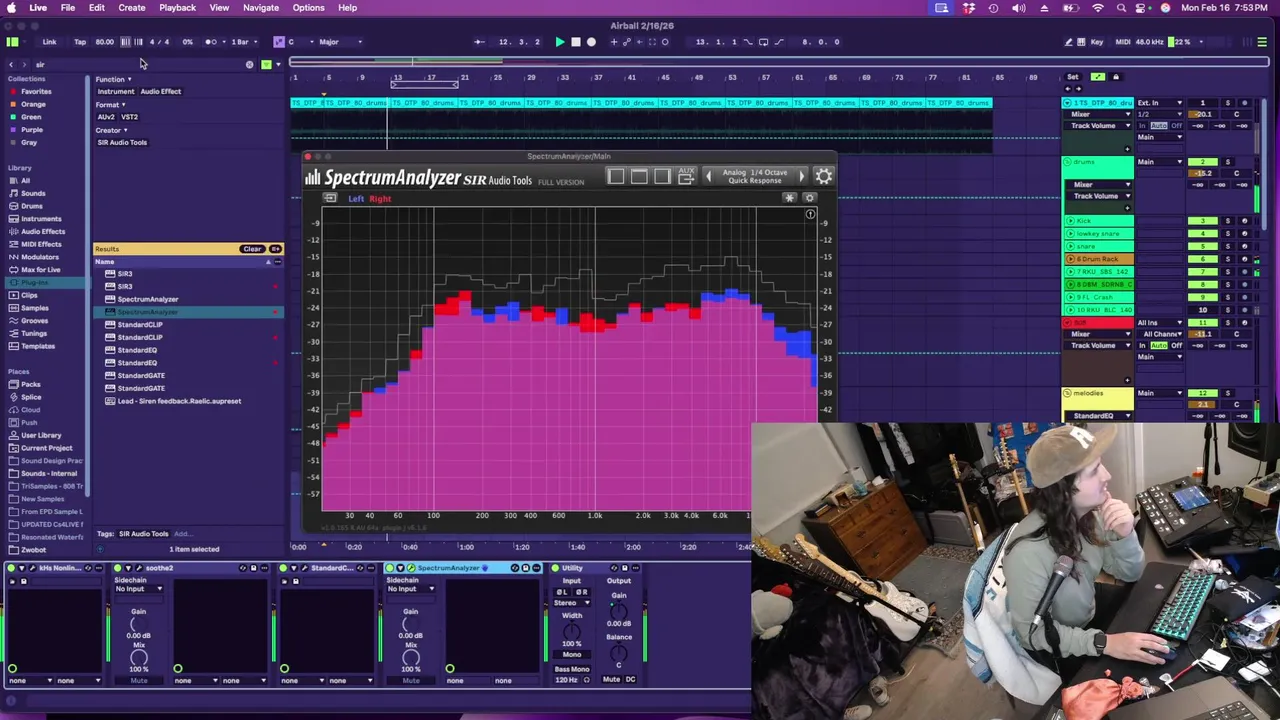Expand the Creator filter in browser
Screen dimensions: 1280x720
tap(112, 130)
